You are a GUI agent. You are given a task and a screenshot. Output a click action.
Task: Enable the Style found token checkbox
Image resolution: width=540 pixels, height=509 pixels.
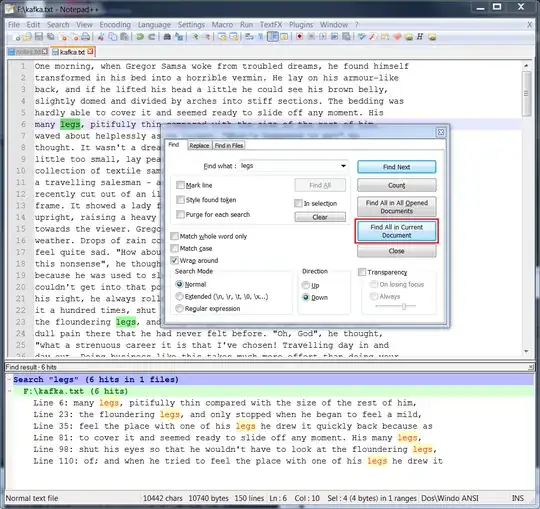(180, 200)
